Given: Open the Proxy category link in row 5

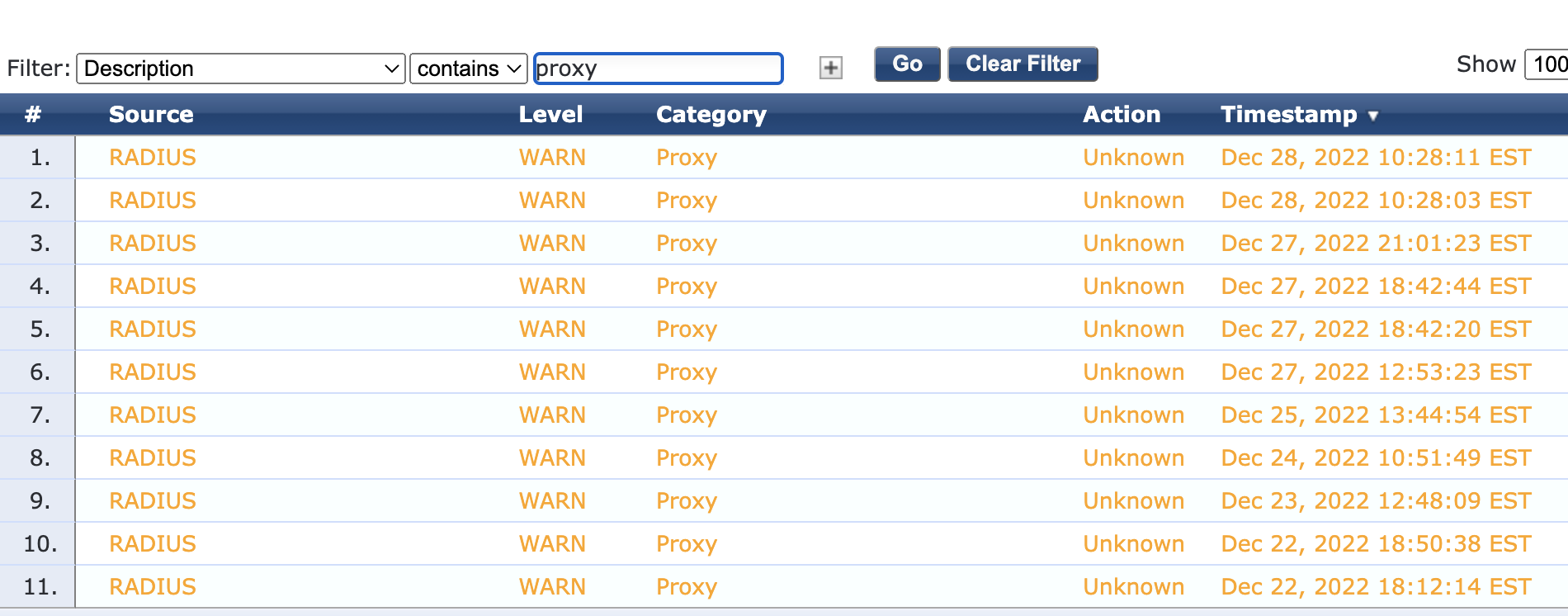Looking at the screenshot, I should (686, 329).
